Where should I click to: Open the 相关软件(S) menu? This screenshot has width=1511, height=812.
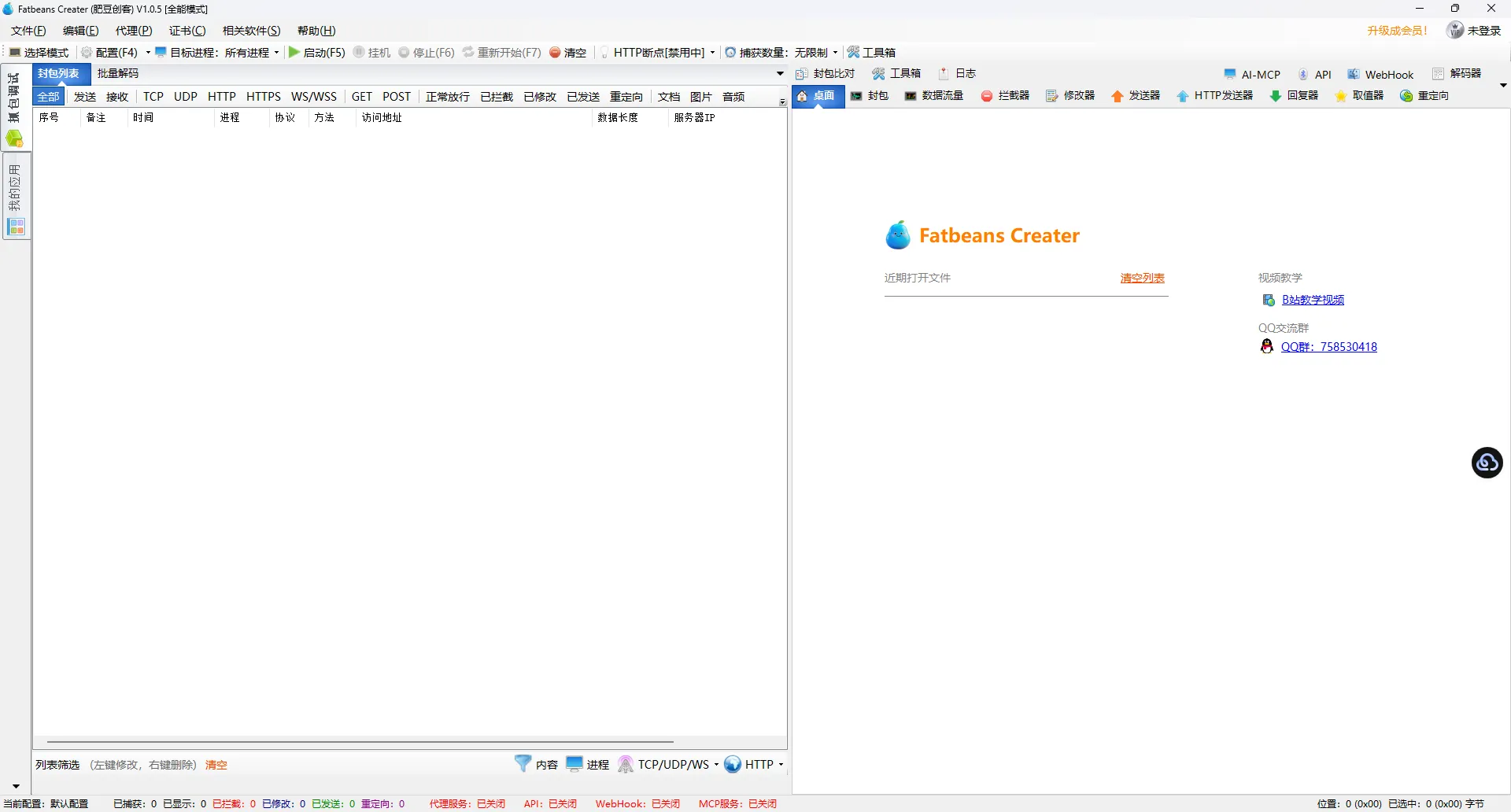click(x=251, y=31)
